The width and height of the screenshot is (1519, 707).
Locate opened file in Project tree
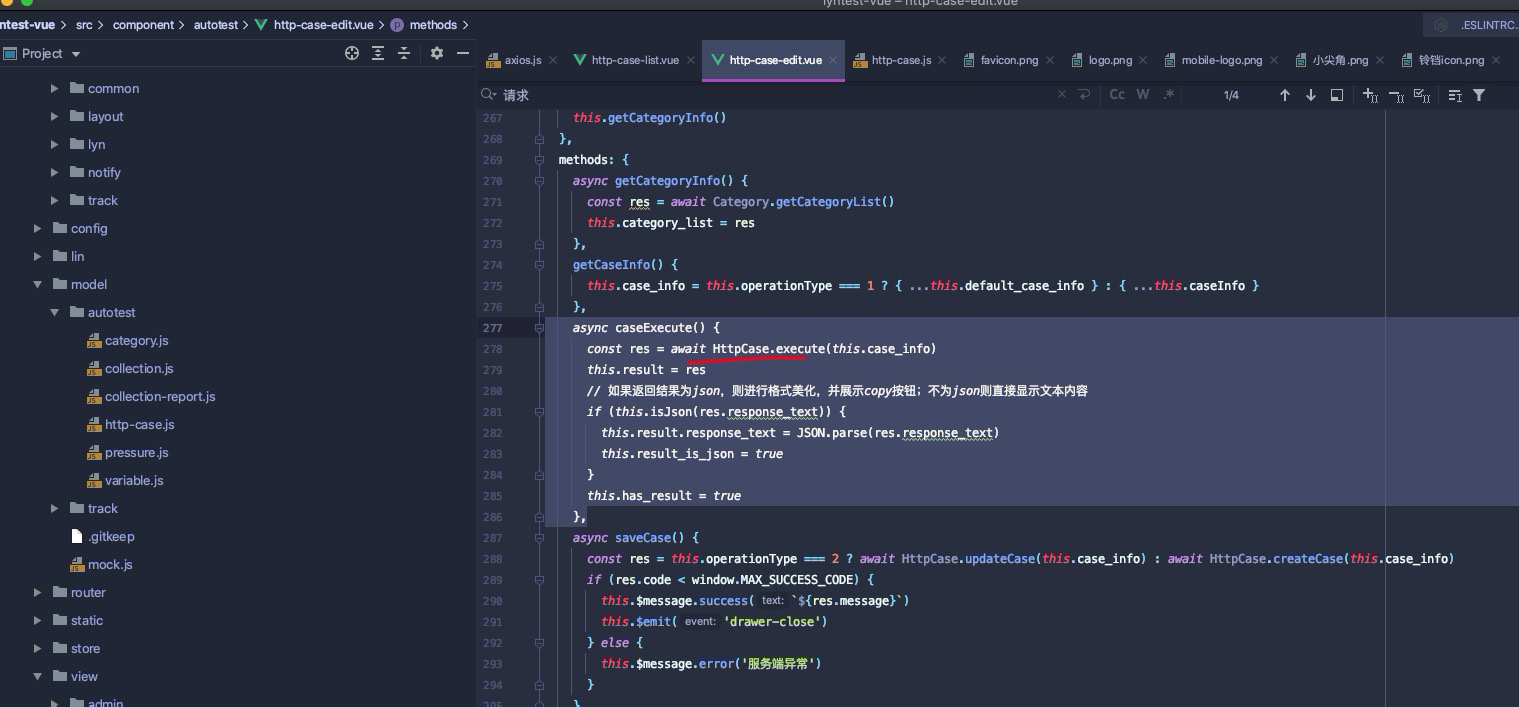pos(352,53)
